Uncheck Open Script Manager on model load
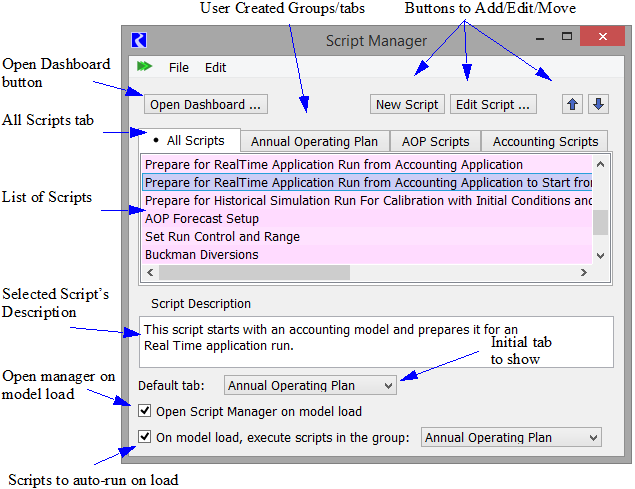This screenshot has width=635, height=489. click(146, 411)
